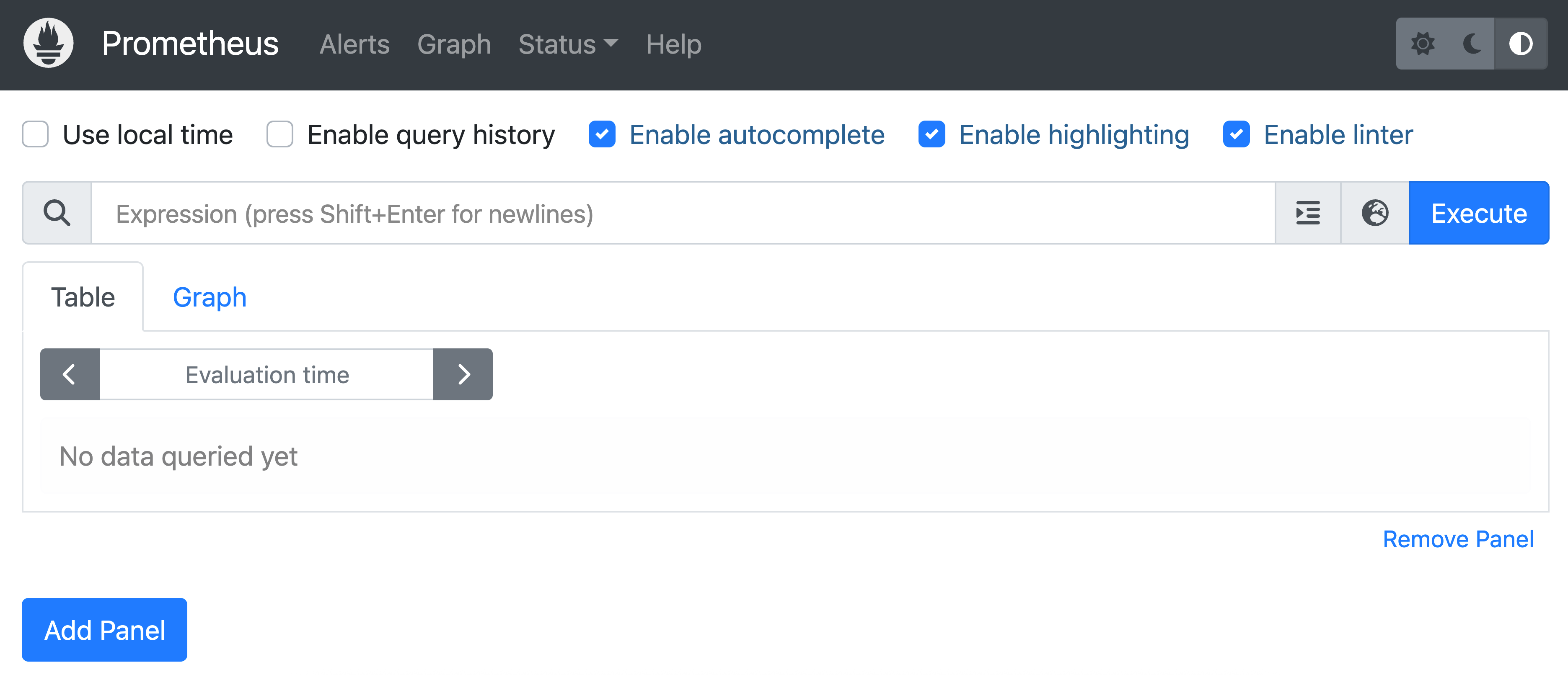Image resolution: width=1568 pixels, height=675 pixels.
Task: Check Enable query history
Action: (280, 134)
